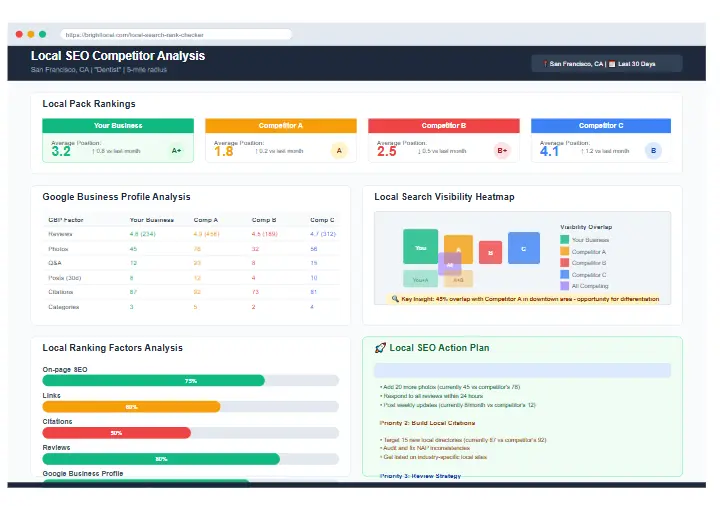Click the orange Links progress bar
720x506 pixels.
click(x=191, y=407)
